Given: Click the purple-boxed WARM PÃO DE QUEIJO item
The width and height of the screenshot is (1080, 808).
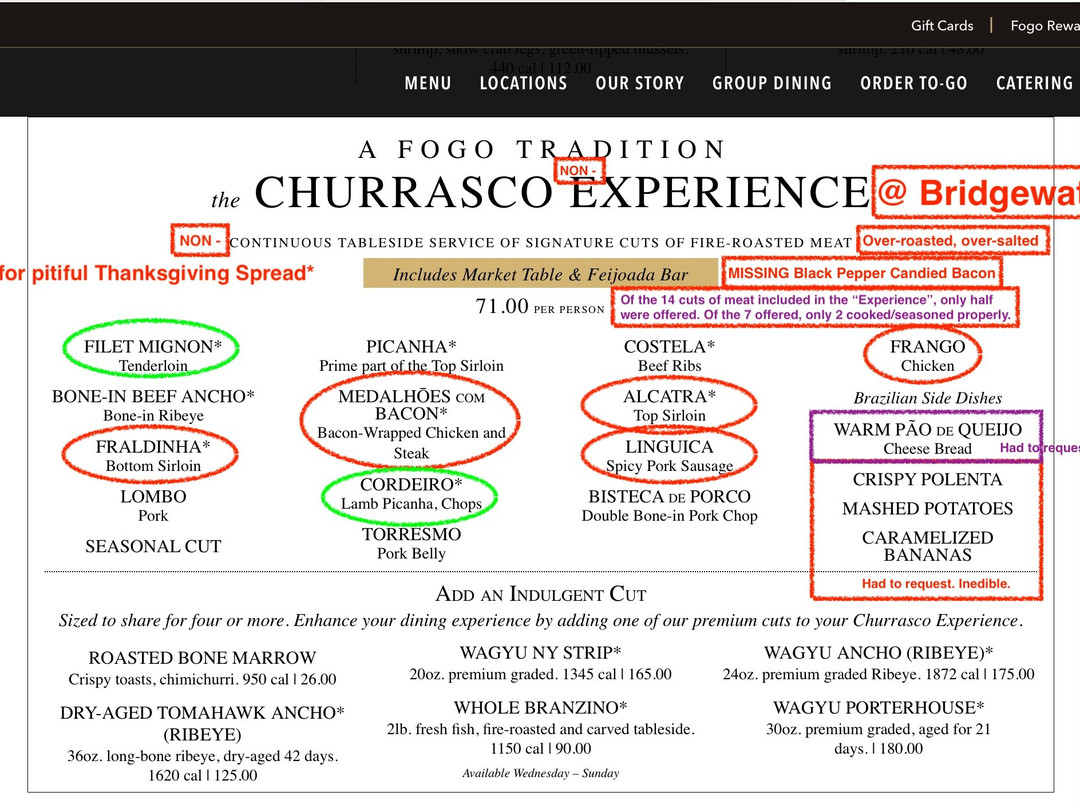Looking at the screenshot, I should 926,438.
